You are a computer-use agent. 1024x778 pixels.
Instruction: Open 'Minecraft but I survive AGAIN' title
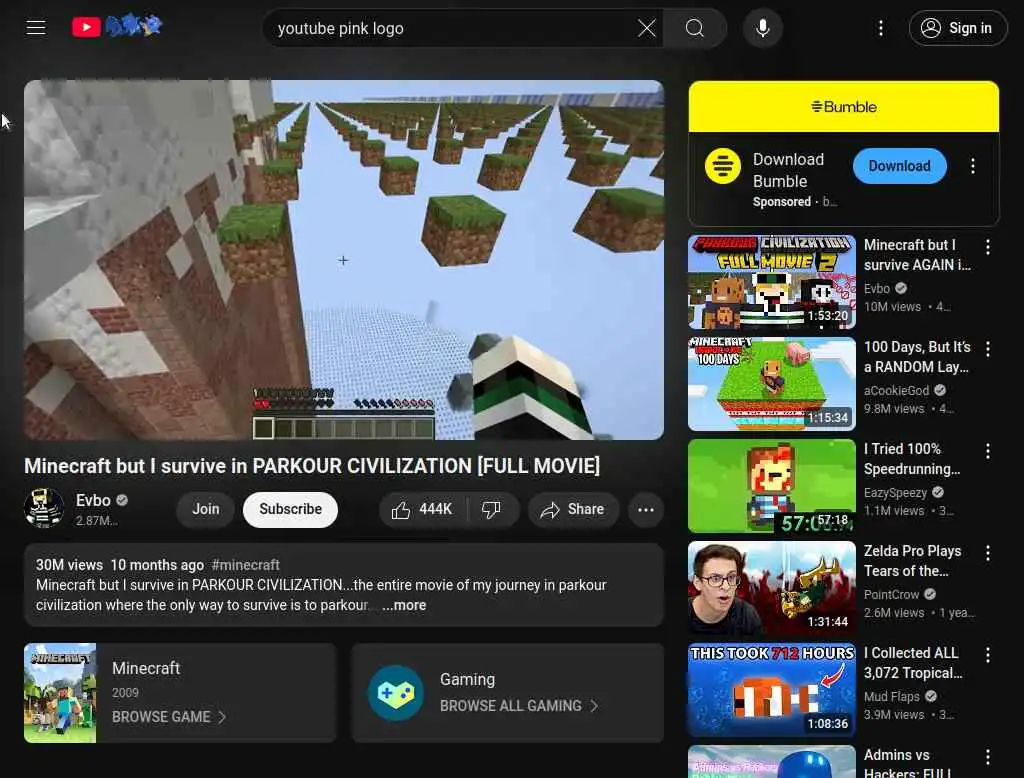tap(916, 255)
